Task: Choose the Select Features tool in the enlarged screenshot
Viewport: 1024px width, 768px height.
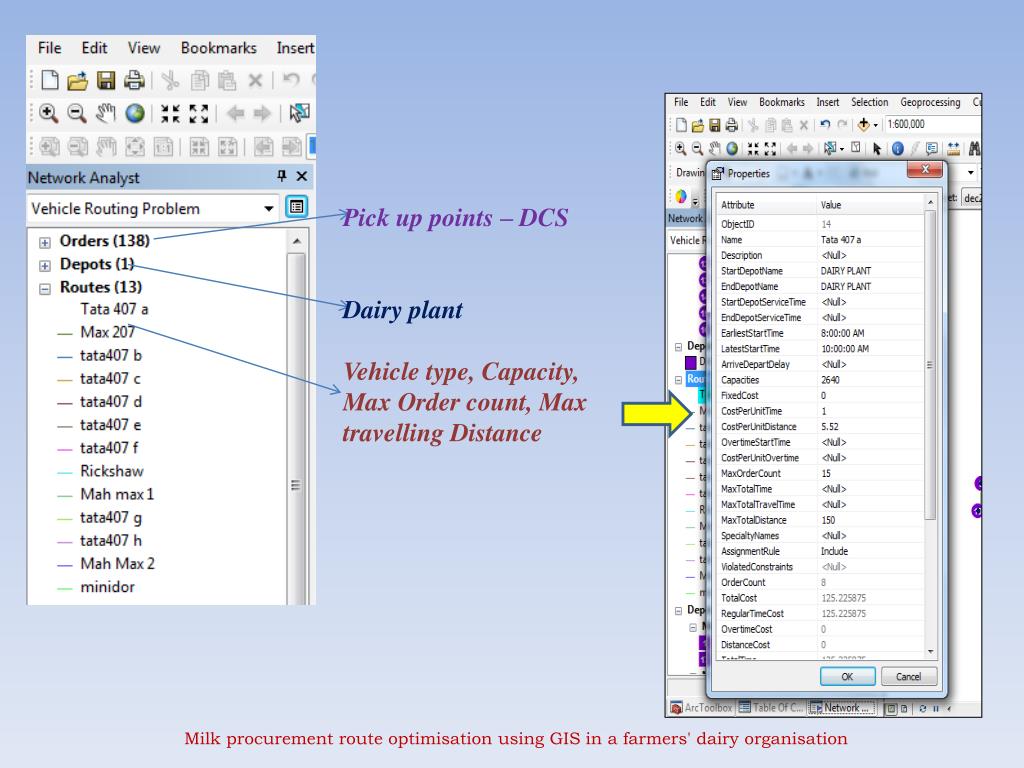Action: (x=299, y=114)
